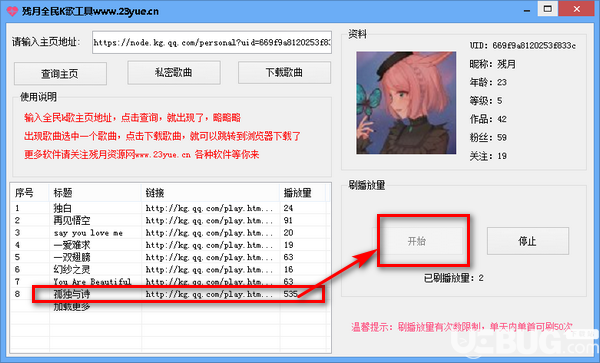600x363 pixels.
Task: Click the 播放量 column header
Action: 303,193
